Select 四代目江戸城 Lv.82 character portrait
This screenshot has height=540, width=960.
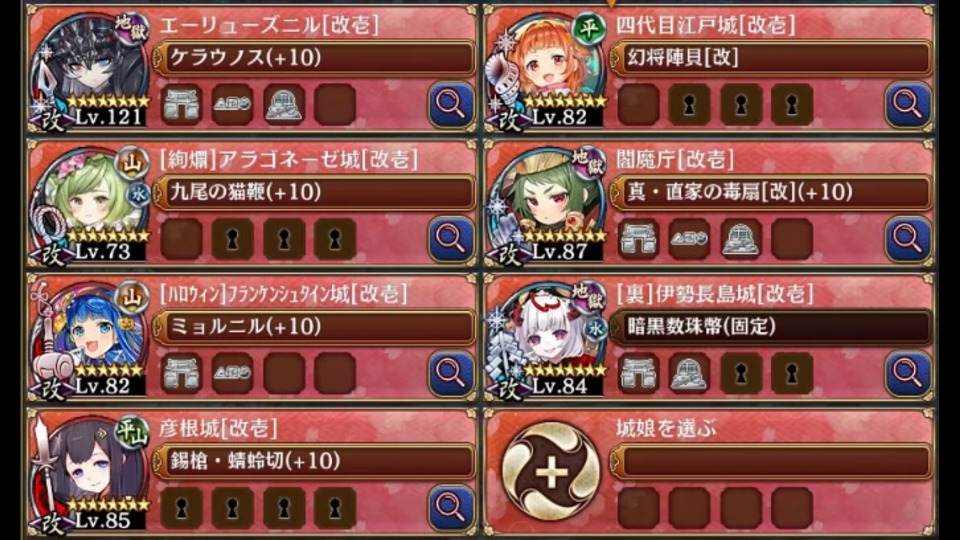tap(547, 70)
